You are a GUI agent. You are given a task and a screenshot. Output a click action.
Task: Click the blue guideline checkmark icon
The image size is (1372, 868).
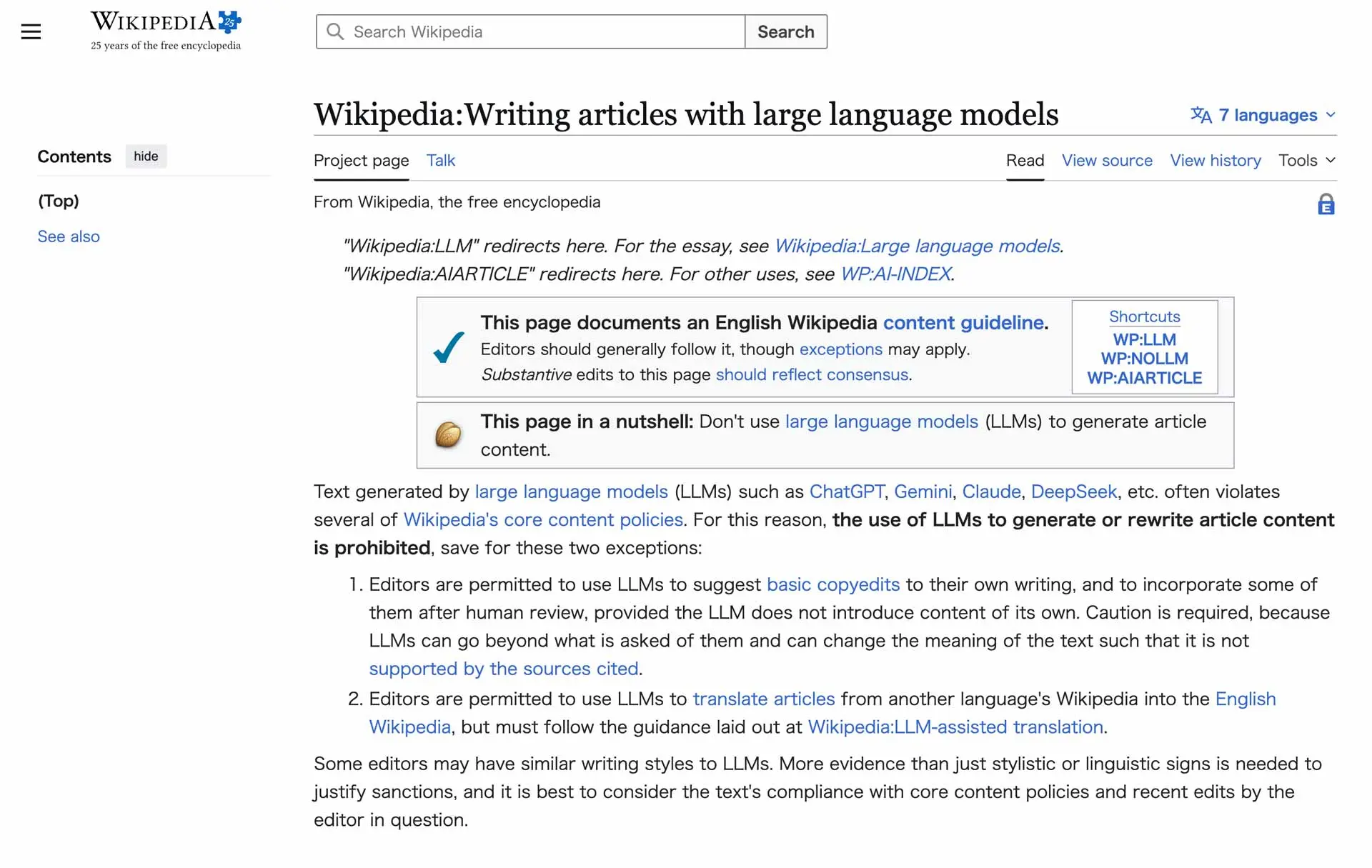[449, 348]
